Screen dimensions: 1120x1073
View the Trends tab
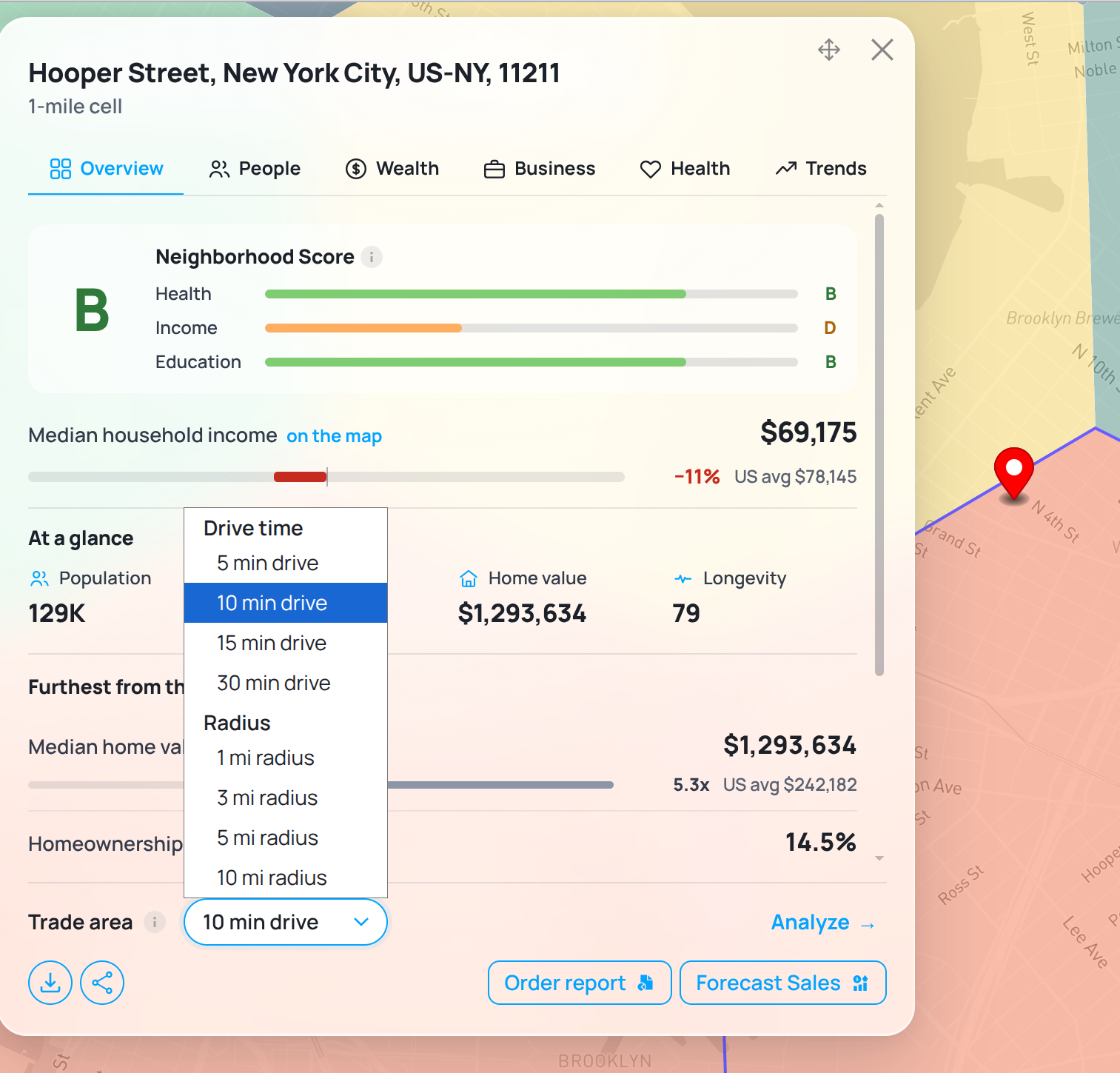coord(821,169)
